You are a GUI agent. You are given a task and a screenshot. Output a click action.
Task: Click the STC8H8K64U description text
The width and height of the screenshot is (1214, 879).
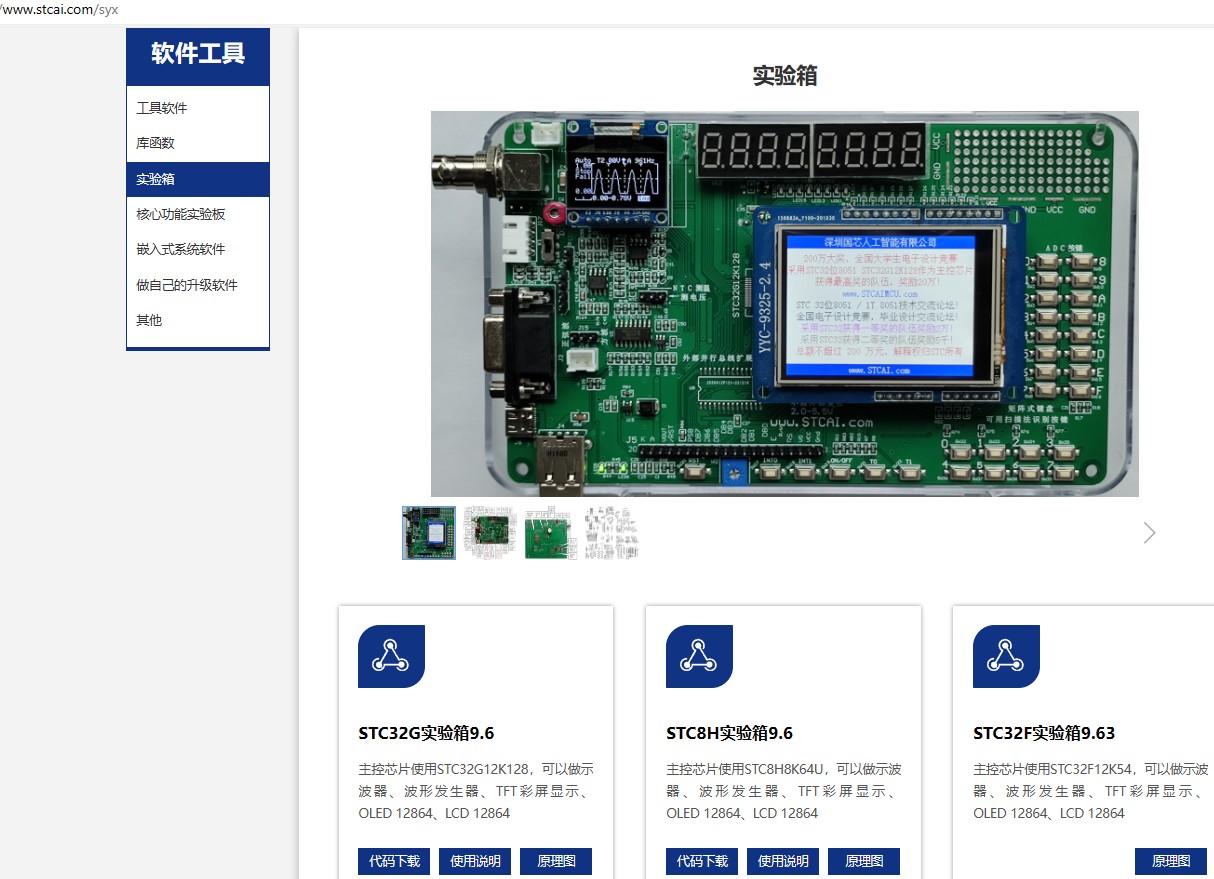click(784, 791)
